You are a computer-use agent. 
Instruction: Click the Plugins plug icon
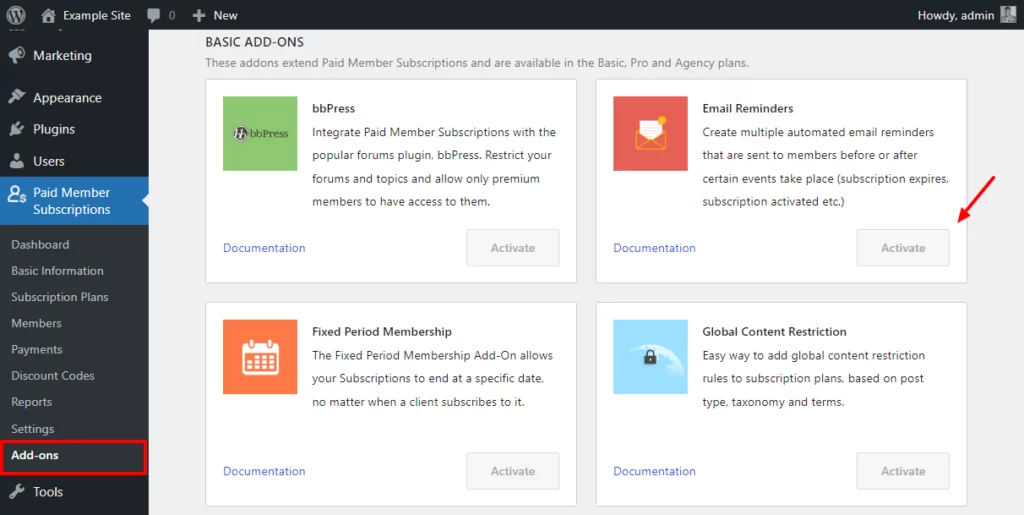click(17, 129)
